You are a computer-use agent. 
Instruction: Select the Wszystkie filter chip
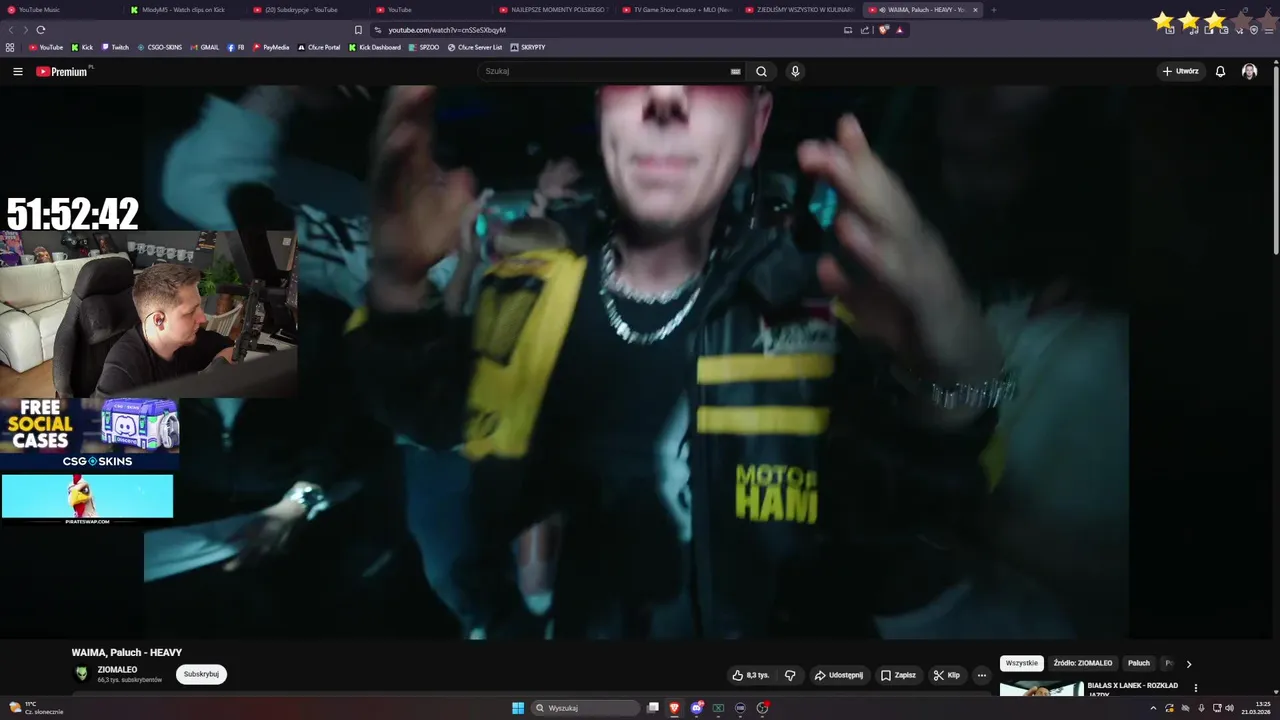[x=1021, y=663]
